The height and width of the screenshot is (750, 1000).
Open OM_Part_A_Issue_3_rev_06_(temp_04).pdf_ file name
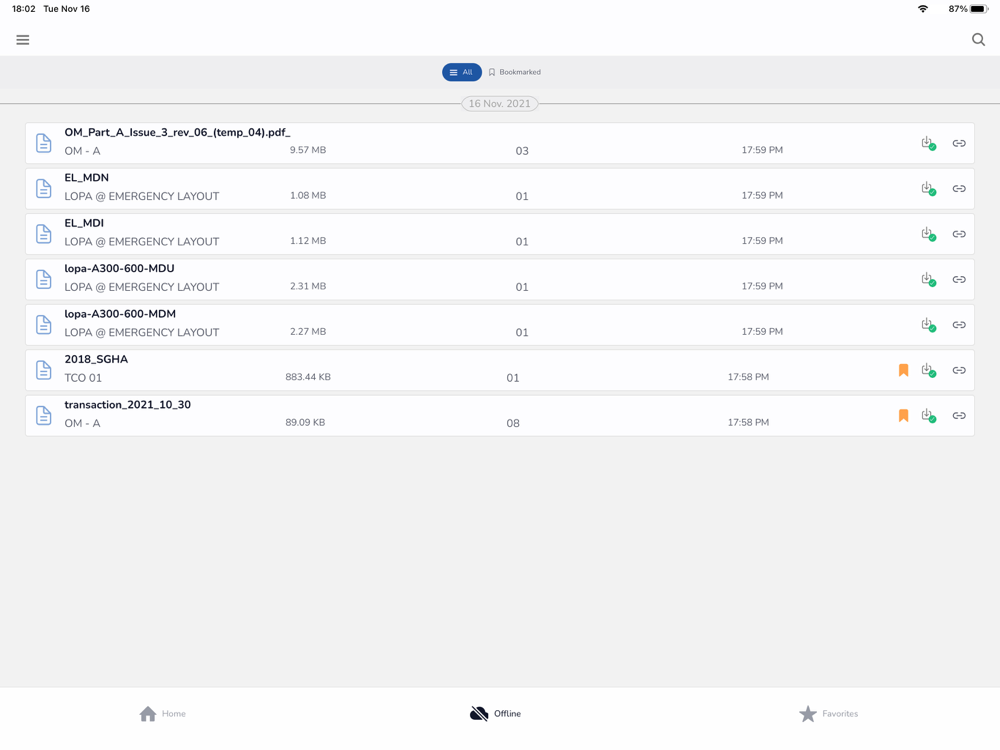[x=177, y=133]
